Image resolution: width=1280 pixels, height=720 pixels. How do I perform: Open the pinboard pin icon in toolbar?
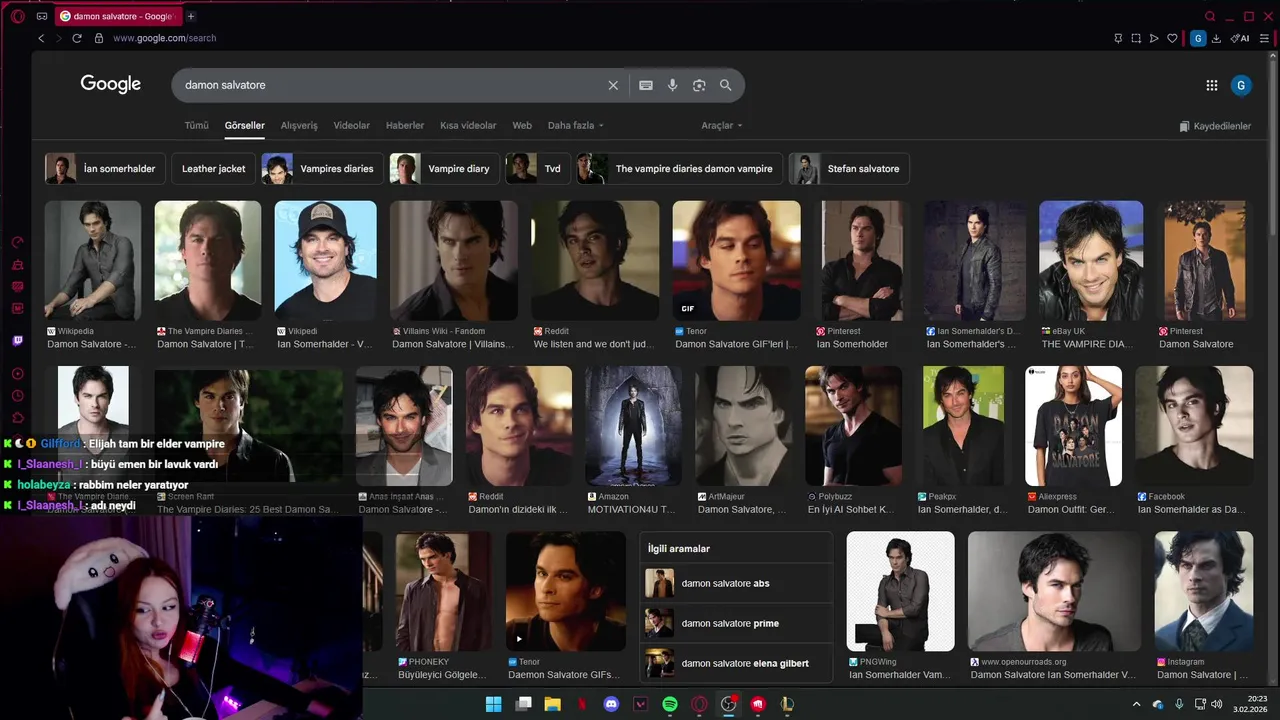pos(1118,38)
